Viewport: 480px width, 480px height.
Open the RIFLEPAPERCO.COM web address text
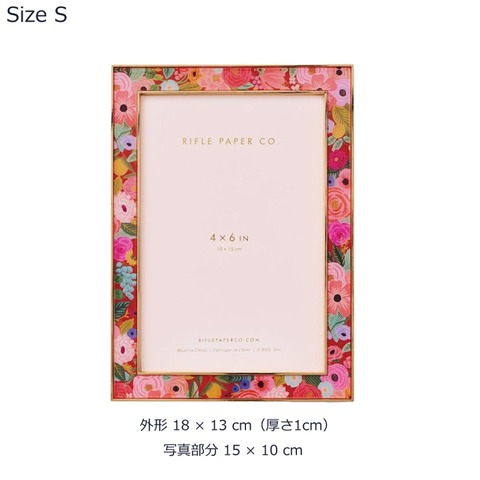(229, 340)
